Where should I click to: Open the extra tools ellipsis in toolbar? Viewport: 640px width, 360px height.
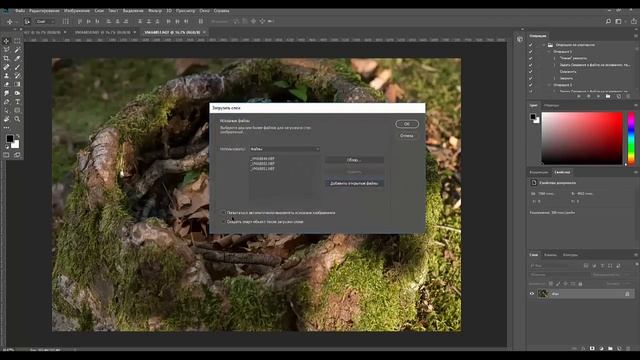tap(6, 127)
